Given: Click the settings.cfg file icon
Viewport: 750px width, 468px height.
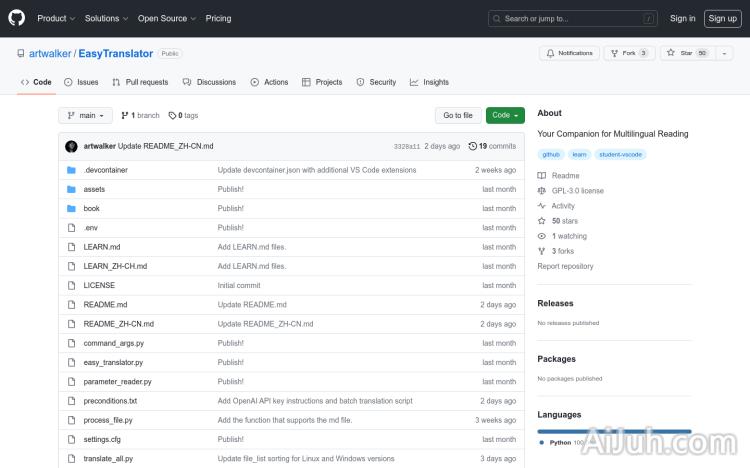Looking at the screenshot, I should tap(71, 439).
